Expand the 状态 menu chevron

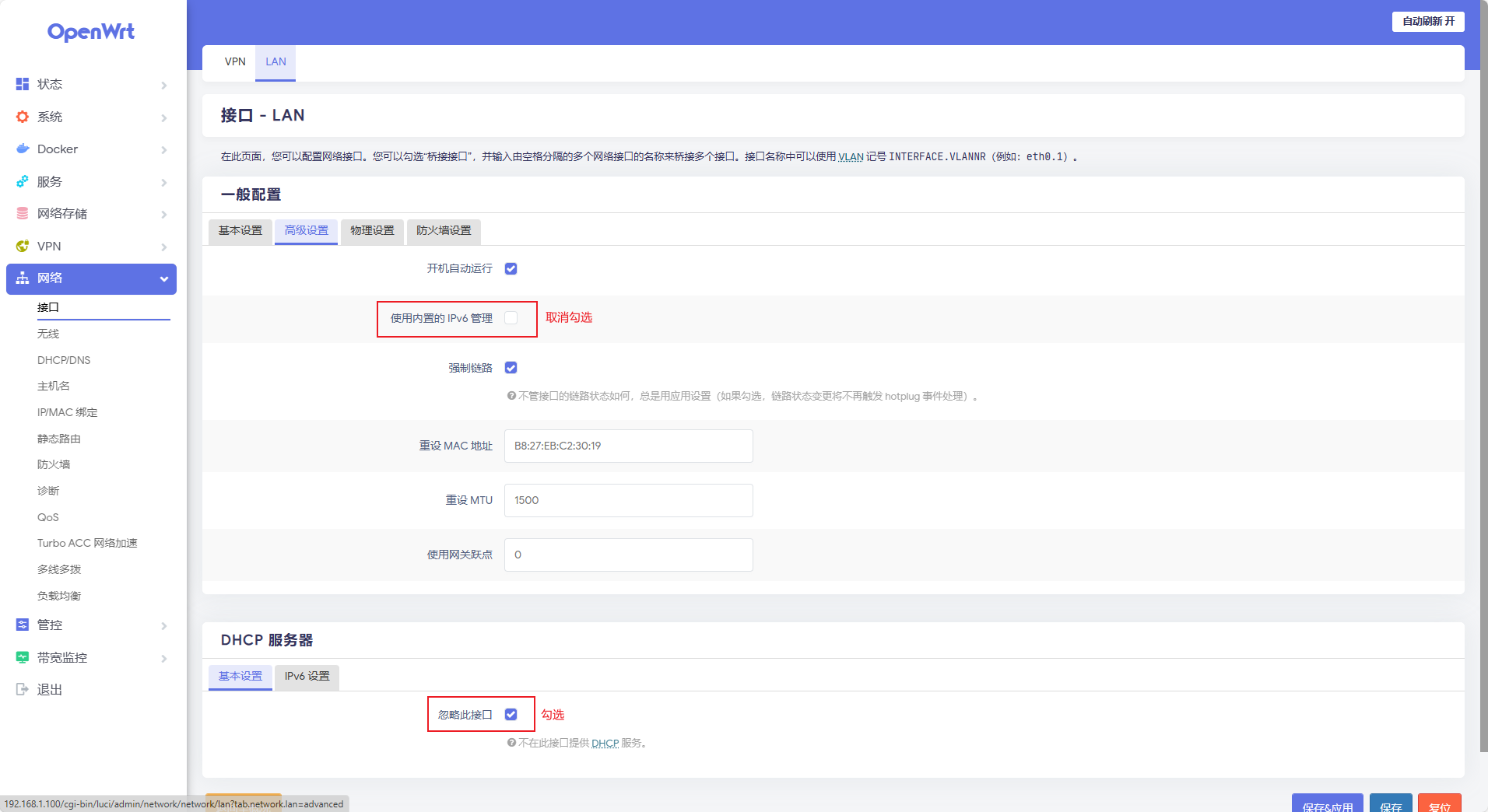[164, 85]
